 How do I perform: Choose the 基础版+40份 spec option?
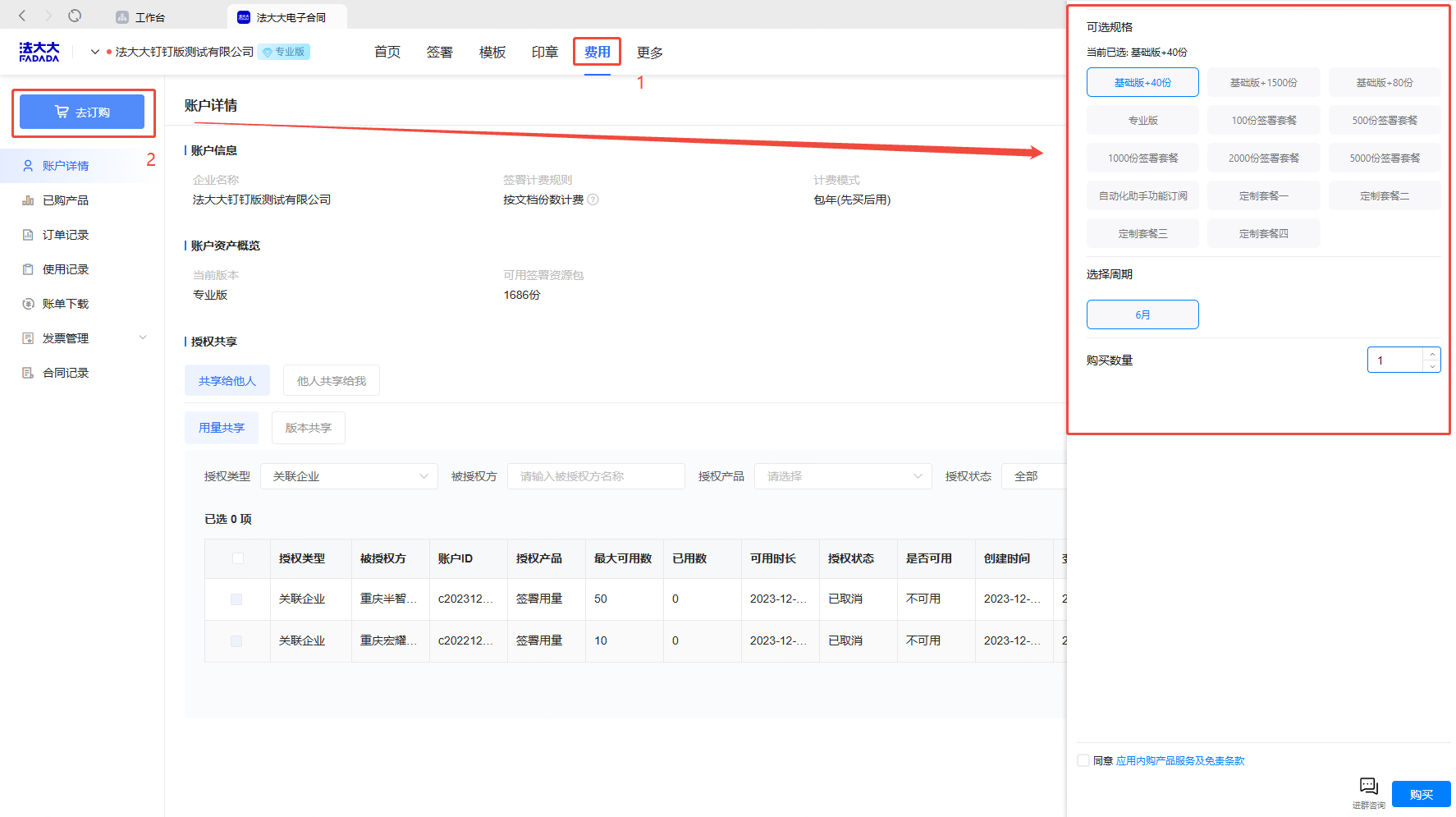click(x=1142, y=82)
